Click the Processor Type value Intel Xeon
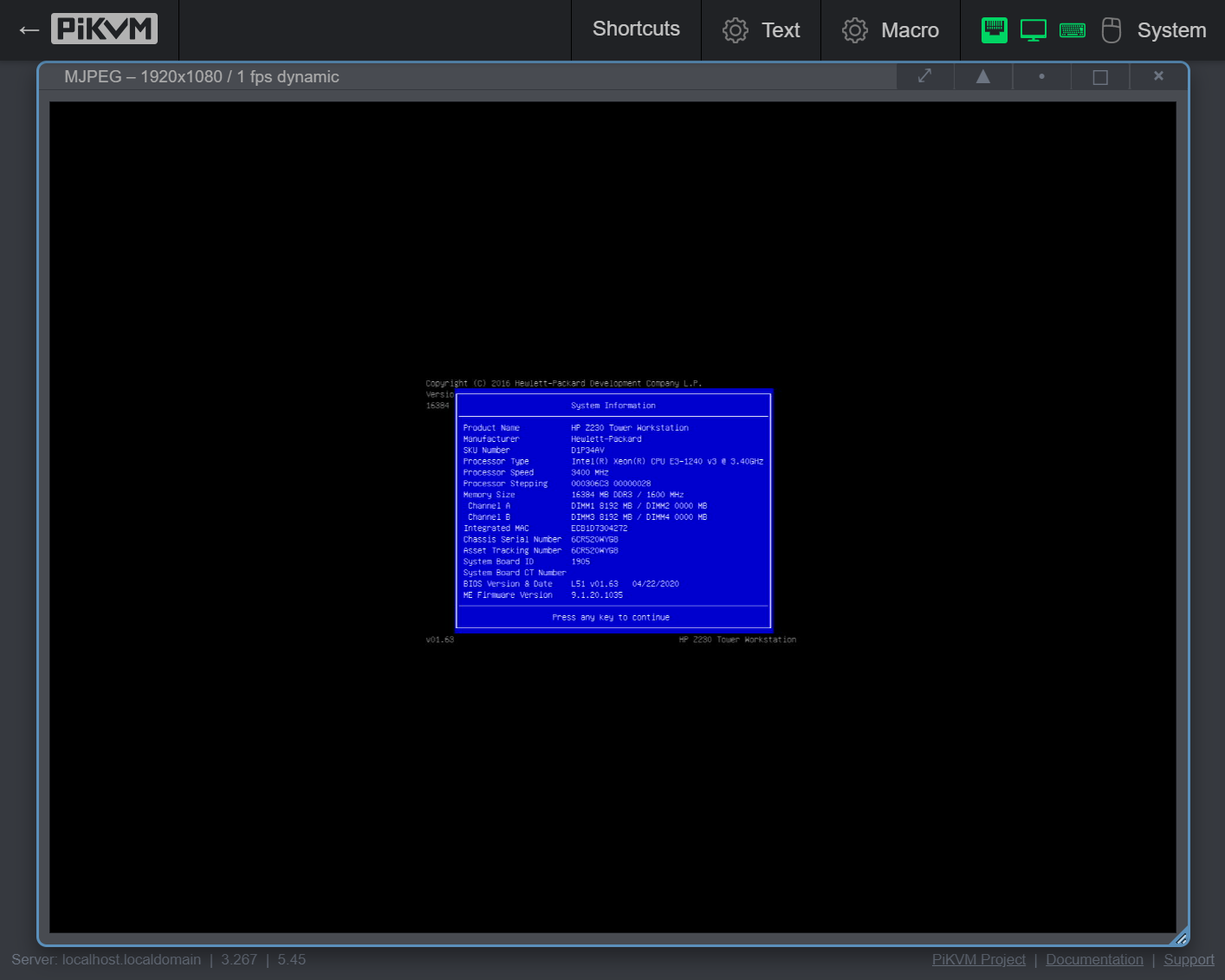The image size is (1225, 980). click(x=667, y=462)
